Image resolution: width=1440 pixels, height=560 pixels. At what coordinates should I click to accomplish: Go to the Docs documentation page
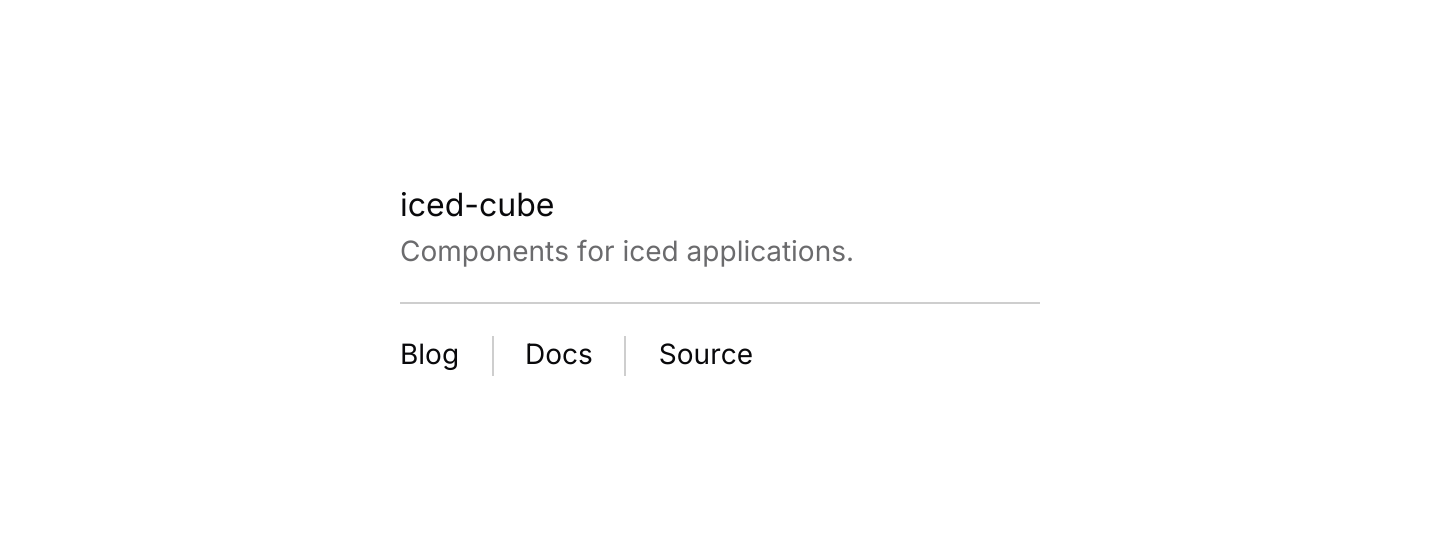[559, 355]
